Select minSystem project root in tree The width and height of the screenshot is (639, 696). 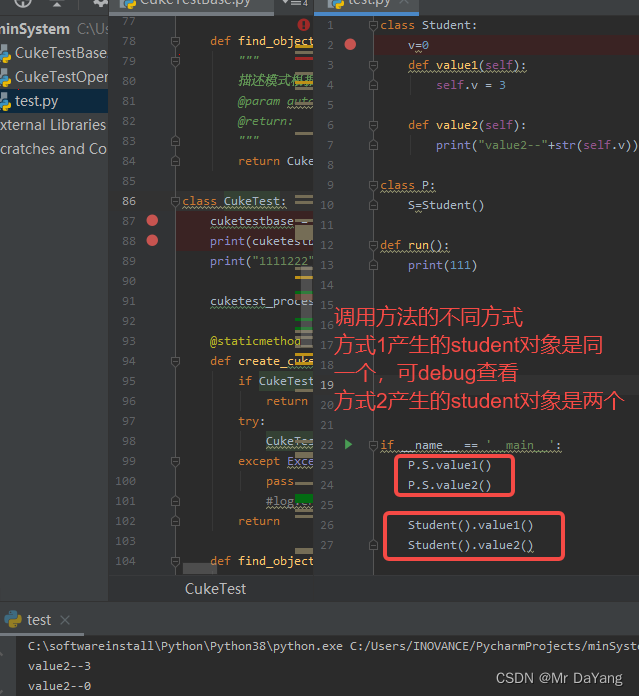click(35, 29)
